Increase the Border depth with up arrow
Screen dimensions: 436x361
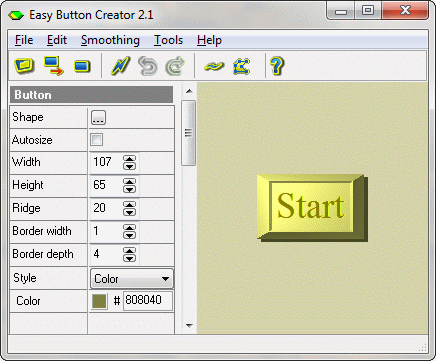pyautogui.click(x=129, y=251)
